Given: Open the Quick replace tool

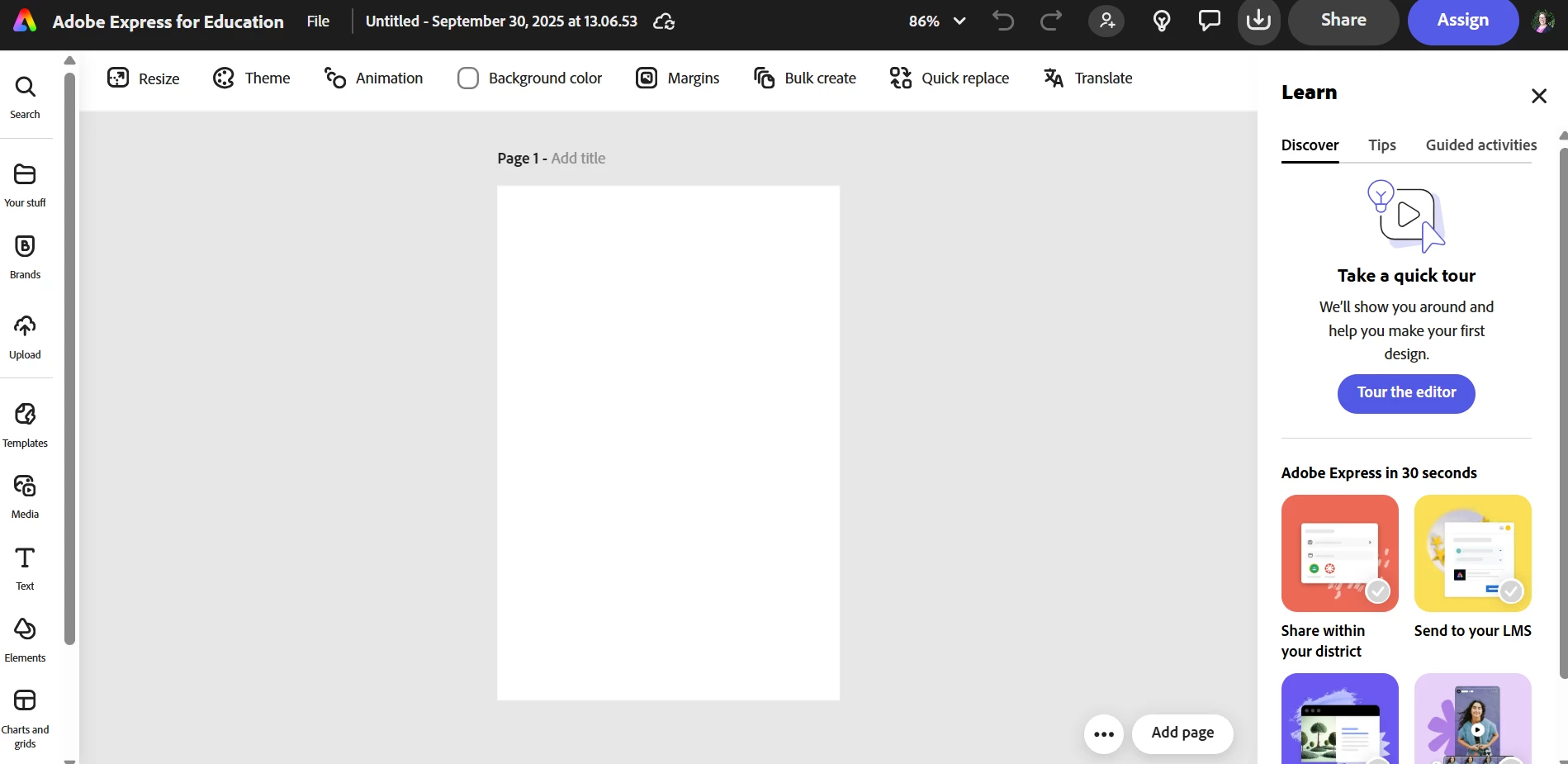Looking at the screenshot, I should coord(950,78).
